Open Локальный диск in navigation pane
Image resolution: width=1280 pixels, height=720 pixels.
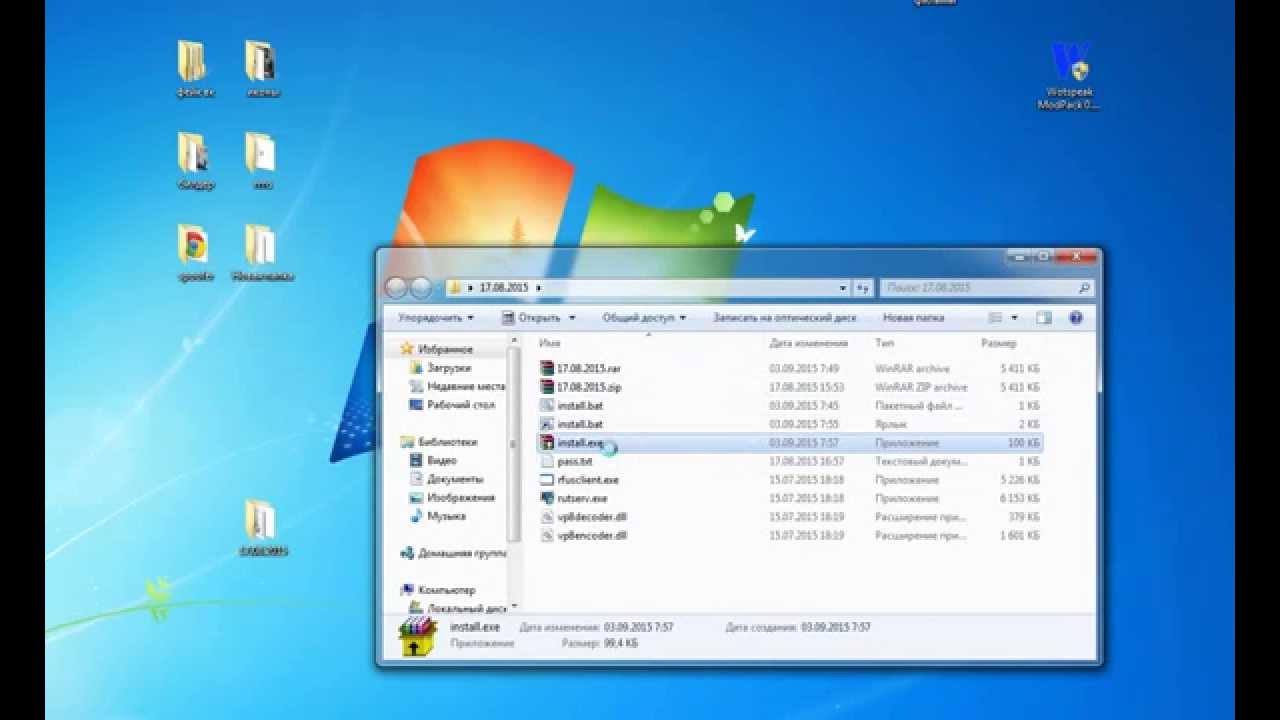[459, 607]
